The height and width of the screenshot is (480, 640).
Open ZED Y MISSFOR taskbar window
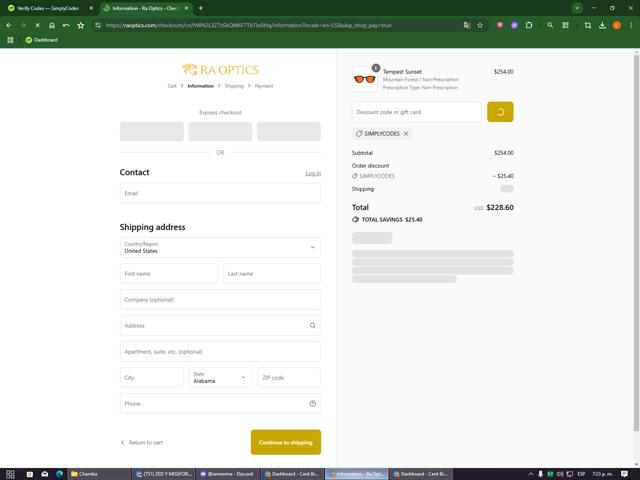[163, 474]
